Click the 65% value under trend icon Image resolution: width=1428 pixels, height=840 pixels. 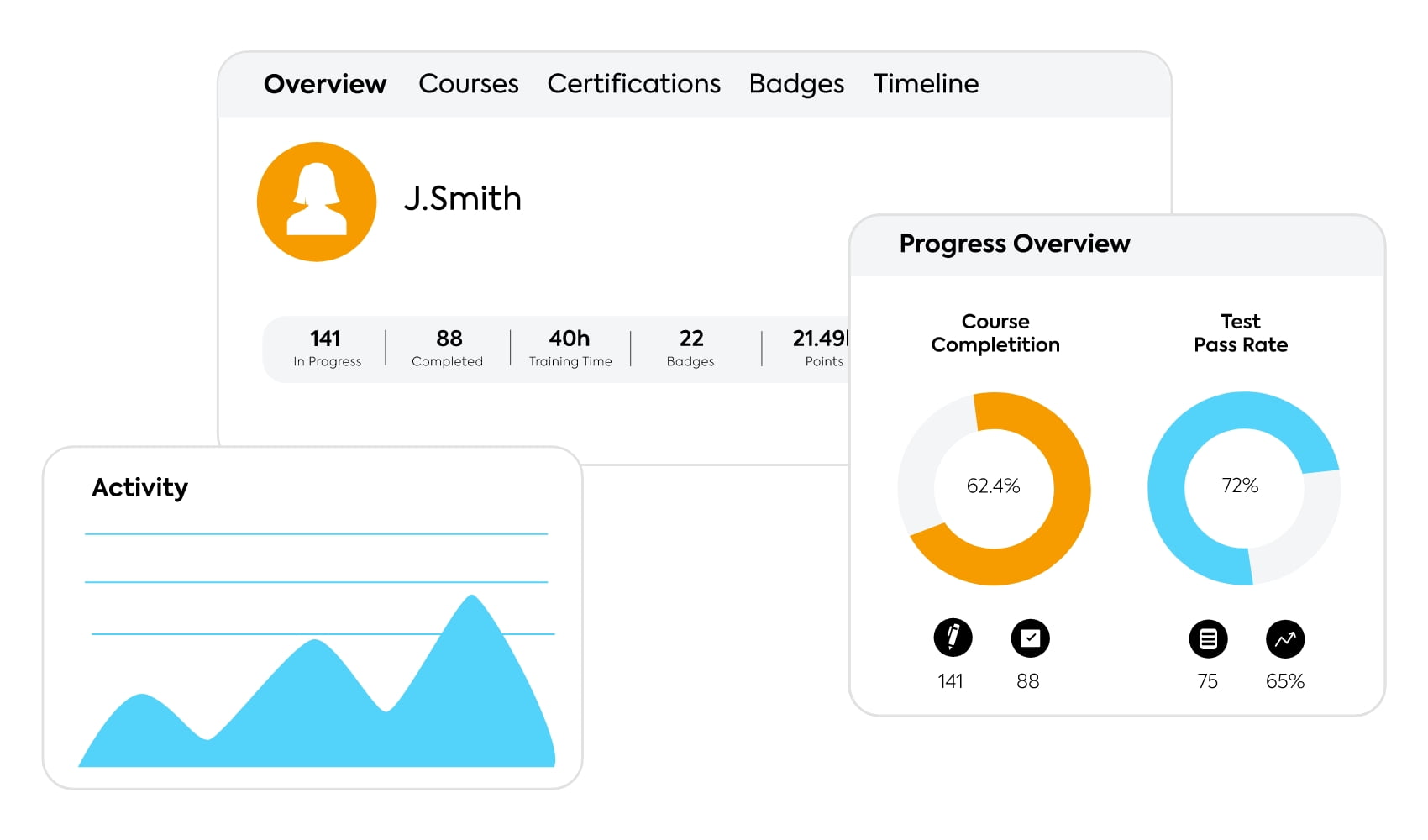coord(1285,681)
